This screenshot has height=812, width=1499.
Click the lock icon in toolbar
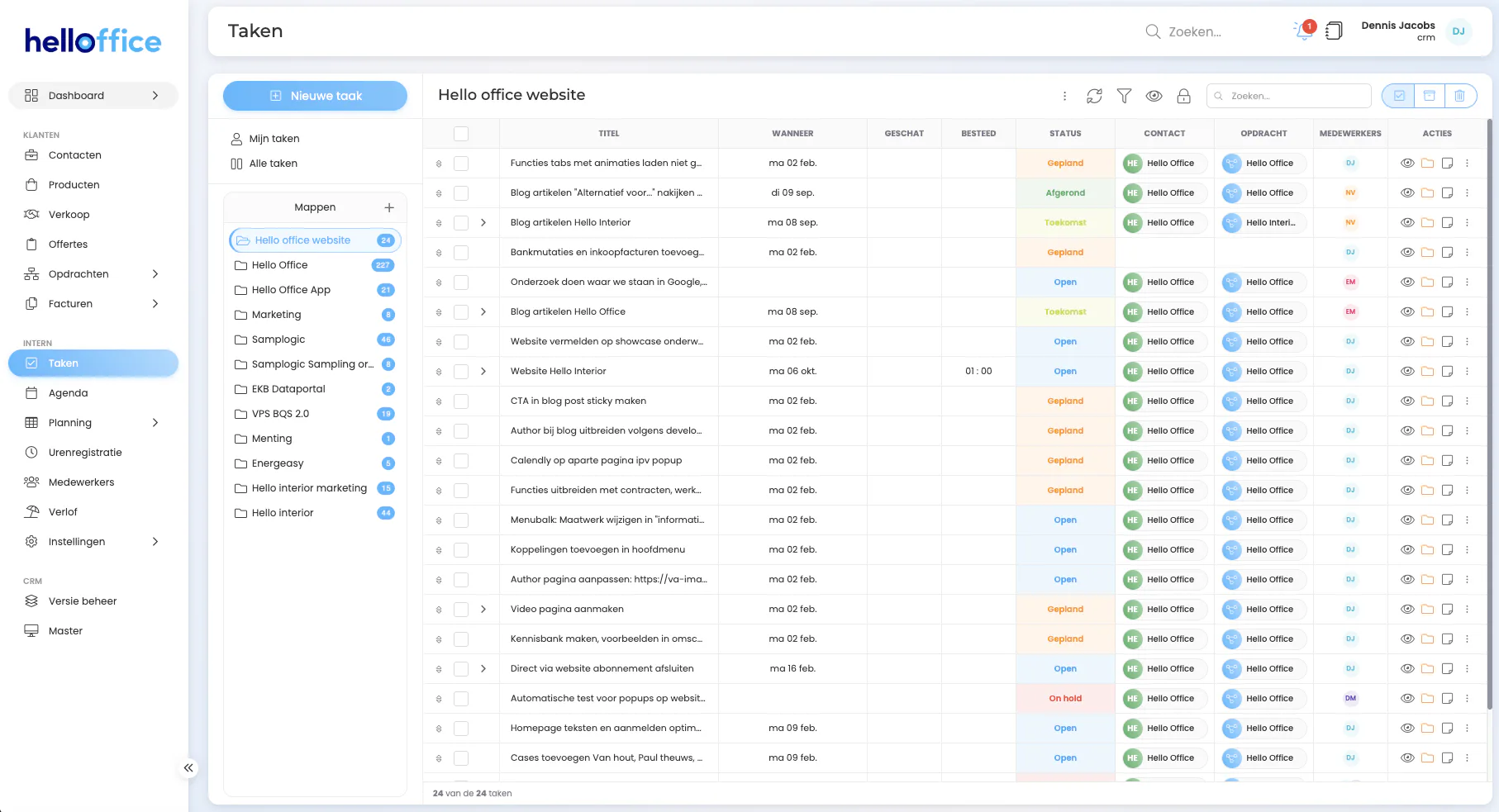click(x=1183, y=96)
